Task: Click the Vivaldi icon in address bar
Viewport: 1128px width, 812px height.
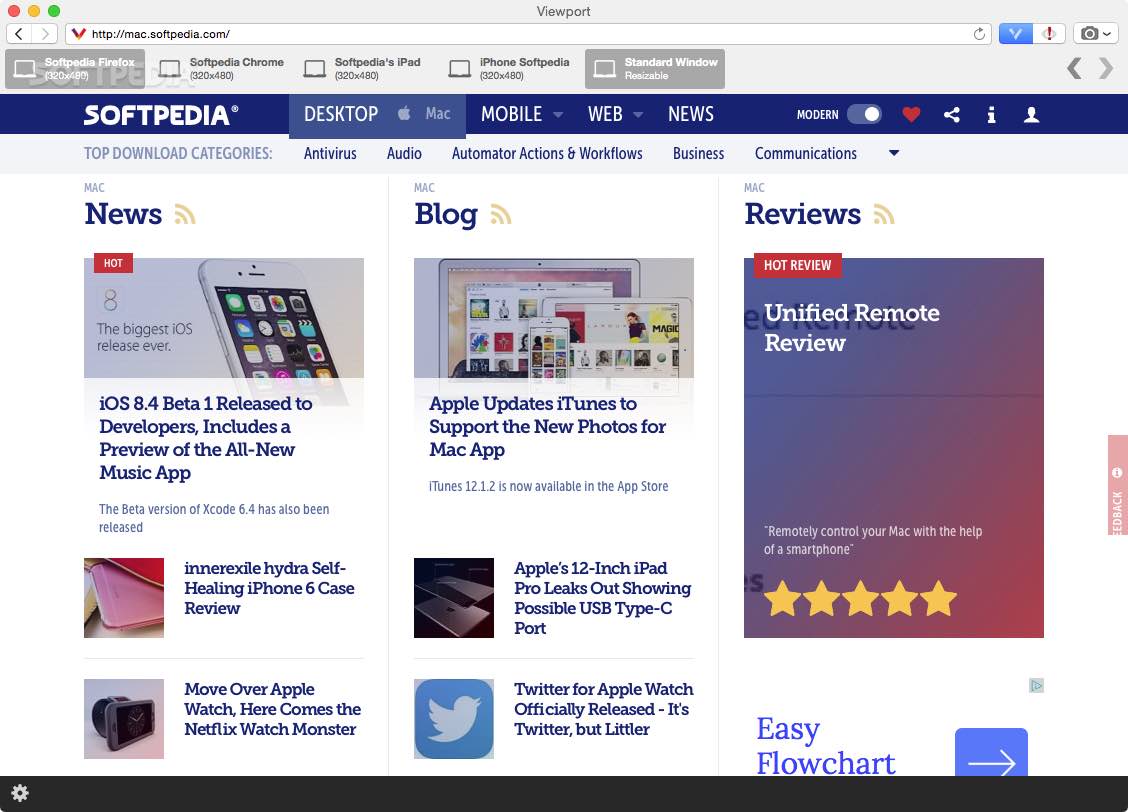Action: [x=78, y=34]
